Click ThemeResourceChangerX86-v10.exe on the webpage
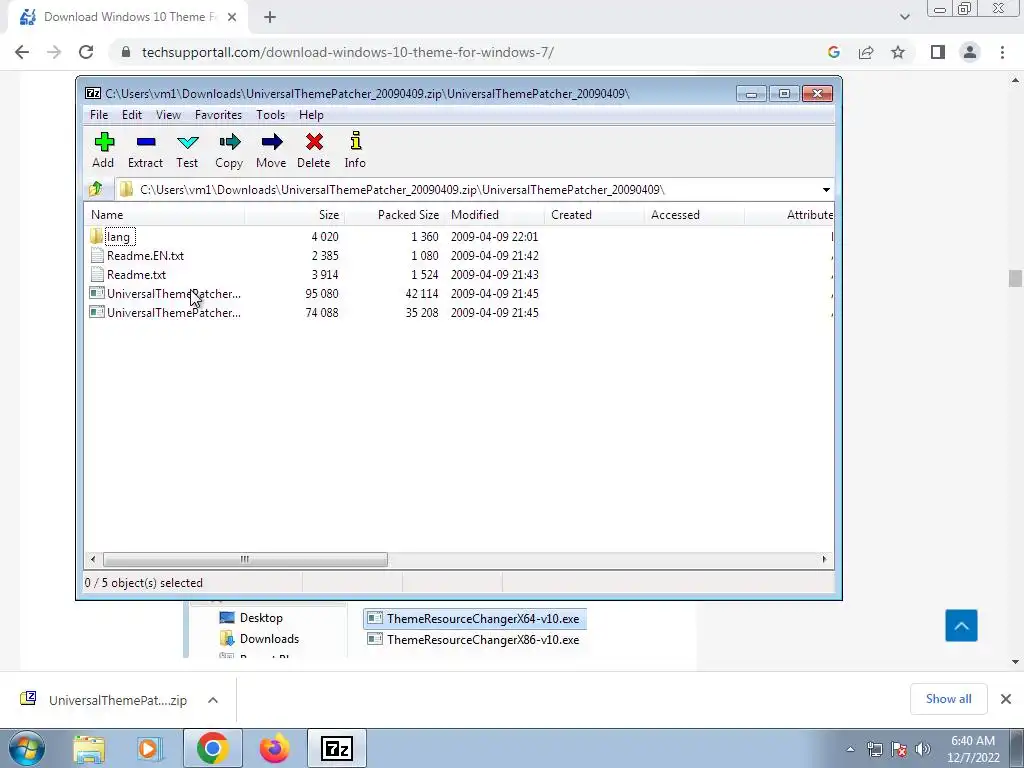Screen dimensions: 1024x768 coord(474,639)
